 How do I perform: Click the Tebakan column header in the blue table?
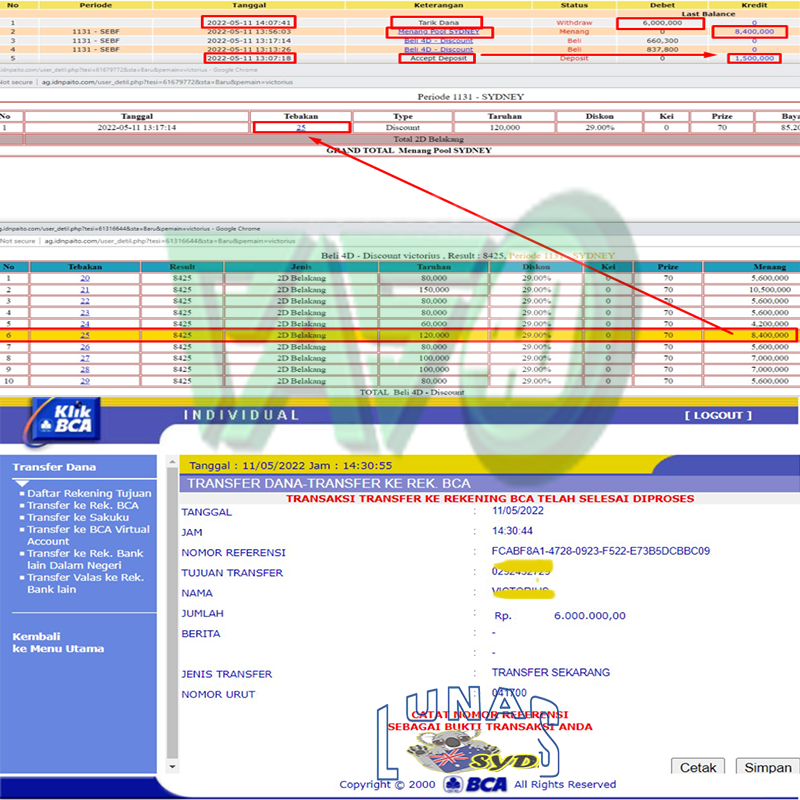85,267
